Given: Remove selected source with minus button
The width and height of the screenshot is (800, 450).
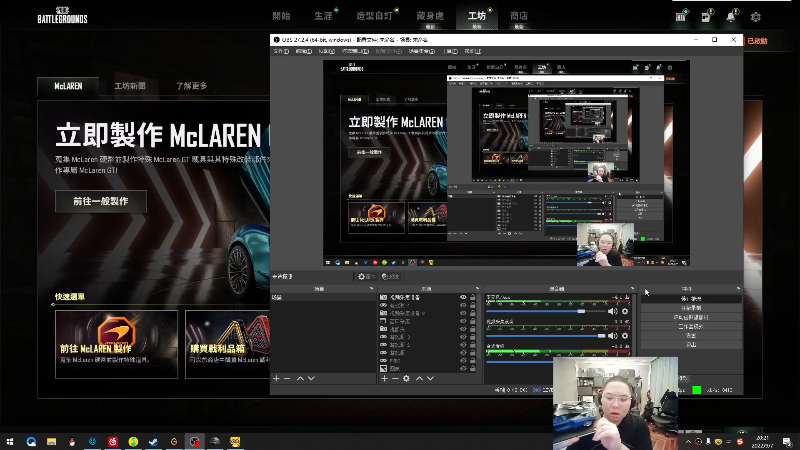Looking at the screenshot, I should 395,379.
